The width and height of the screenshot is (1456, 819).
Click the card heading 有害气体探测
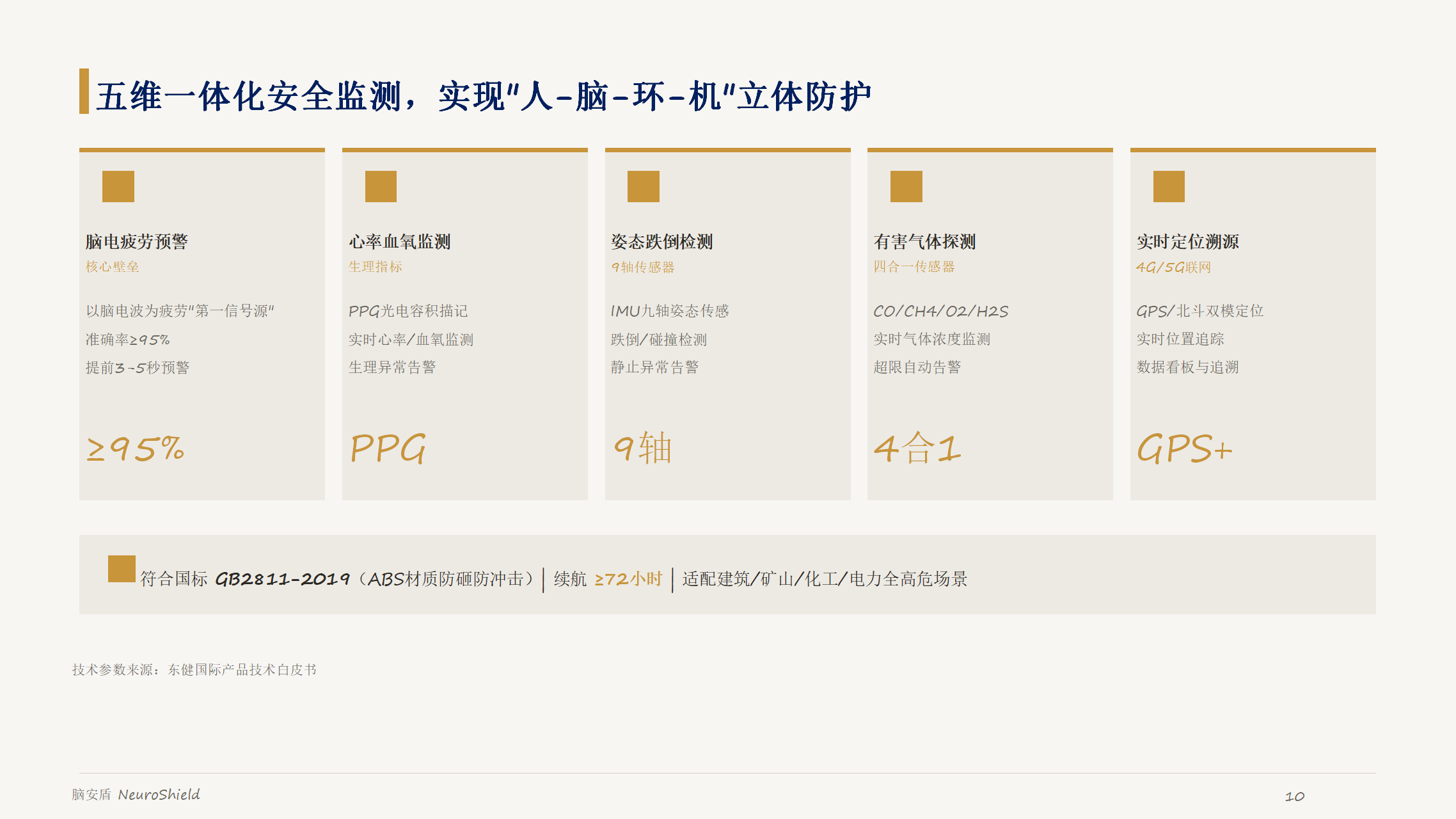pos(925,241)
